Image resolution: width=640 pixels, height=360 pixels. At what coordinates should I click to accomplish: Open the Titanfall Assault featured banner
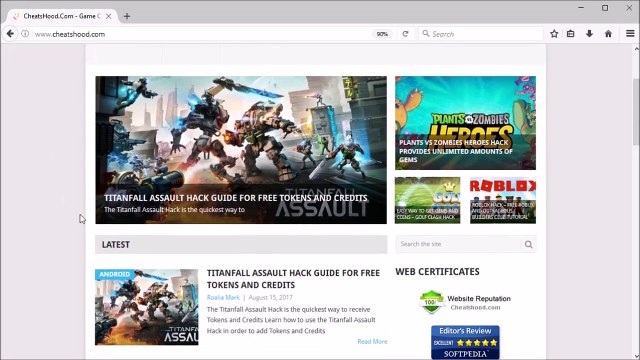click(241, 150)
